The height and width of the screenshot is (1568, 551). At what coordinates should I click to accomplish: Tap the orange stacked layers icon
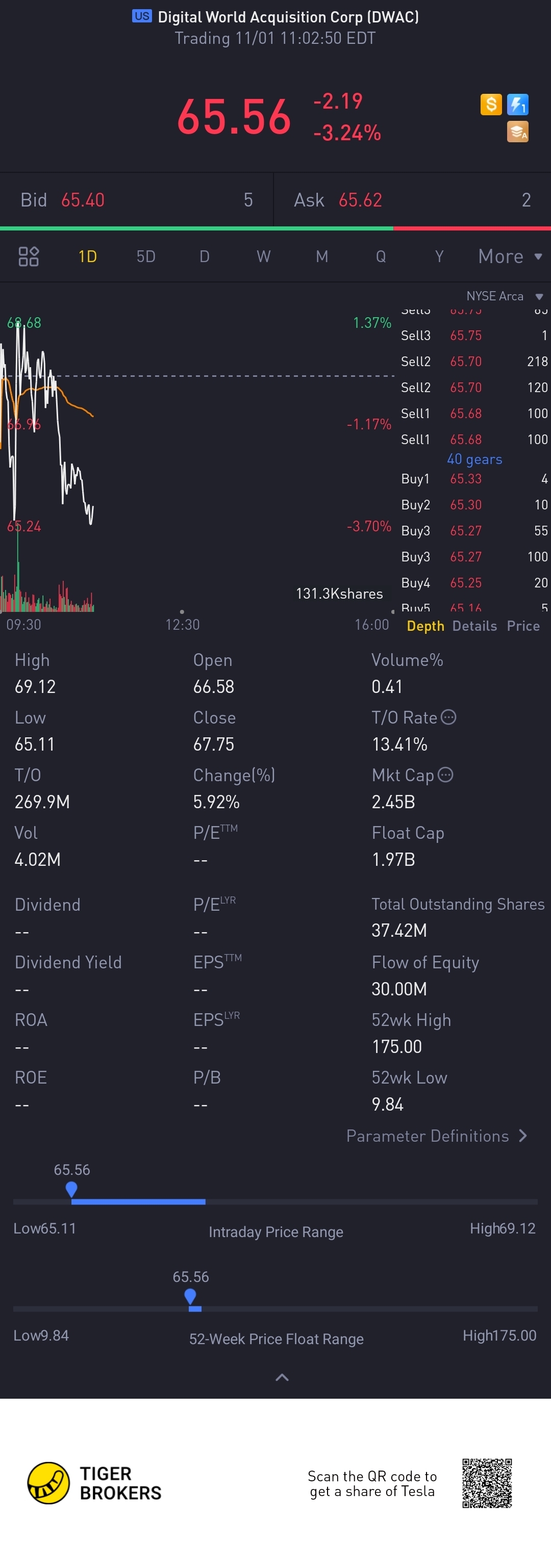(x=517, y=132)
